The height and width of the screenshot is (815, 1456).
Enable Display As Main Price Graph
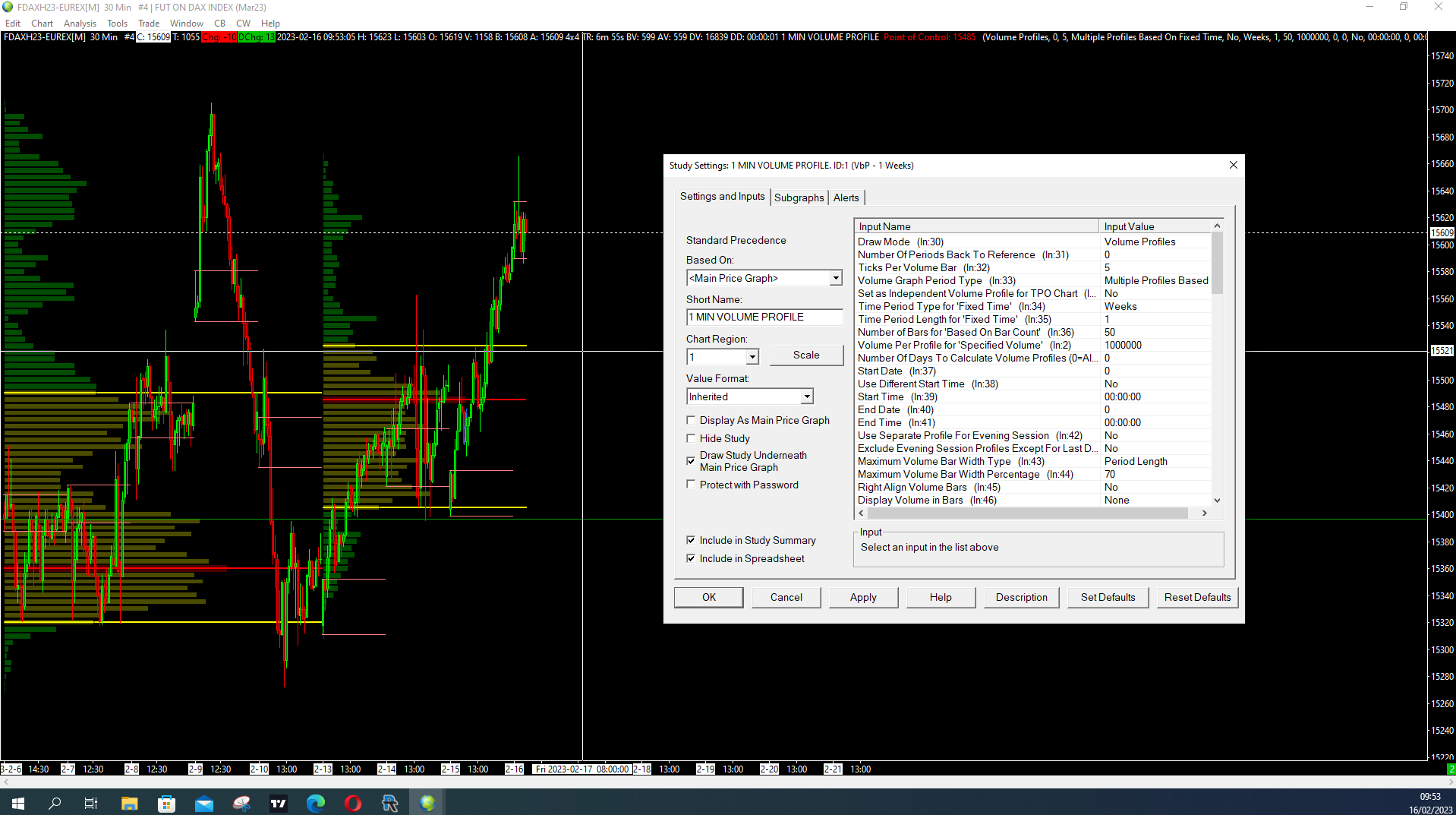(x=691, y=420)
